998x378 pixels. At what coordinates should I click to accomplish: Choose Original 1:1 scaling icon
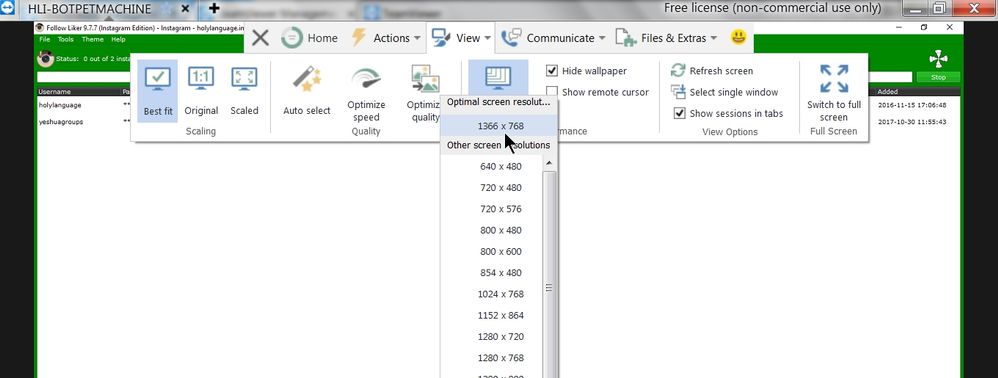click(201, 79)
